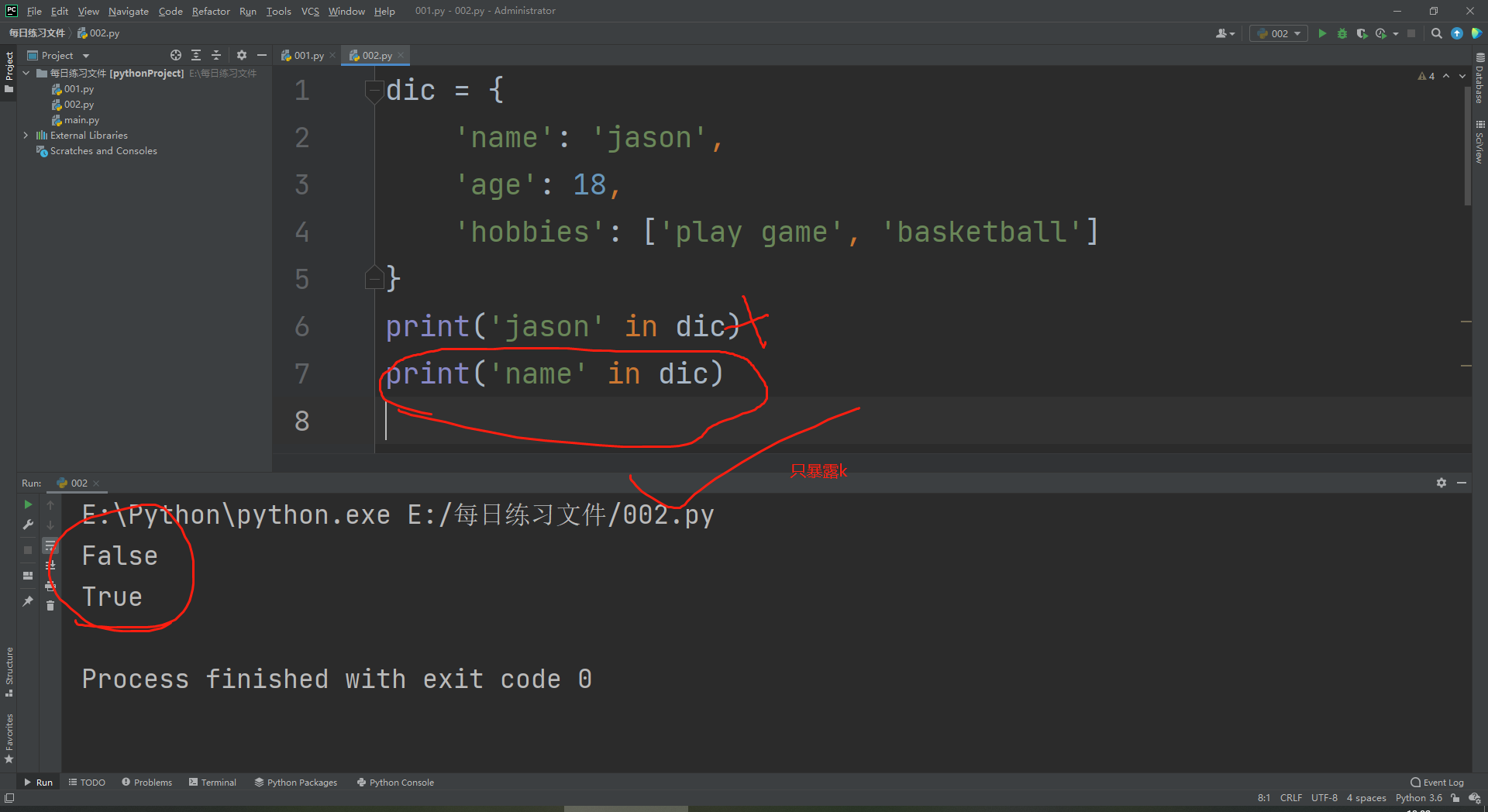The width and height of the screenshot is (1488, 812).
Task: Run the 002 configuration from the top toolbar
Action: (x=1322, y=33)
